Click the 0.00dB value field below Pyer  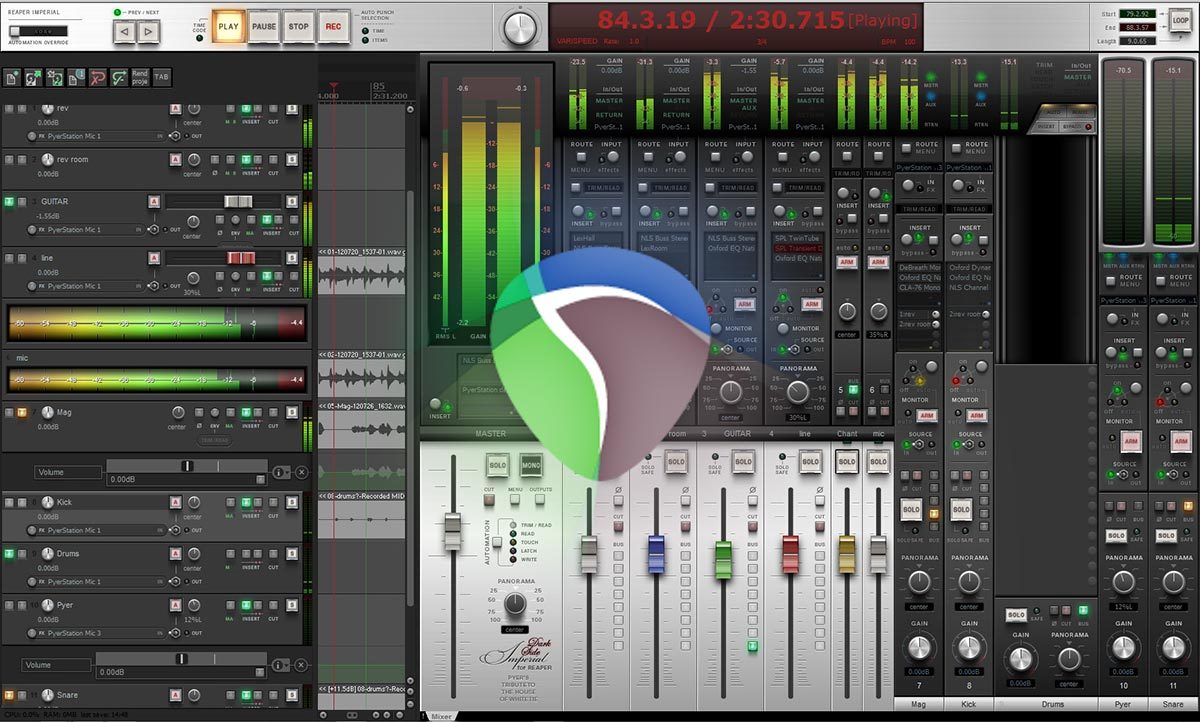pyautogui.click(x=182, y=673)
